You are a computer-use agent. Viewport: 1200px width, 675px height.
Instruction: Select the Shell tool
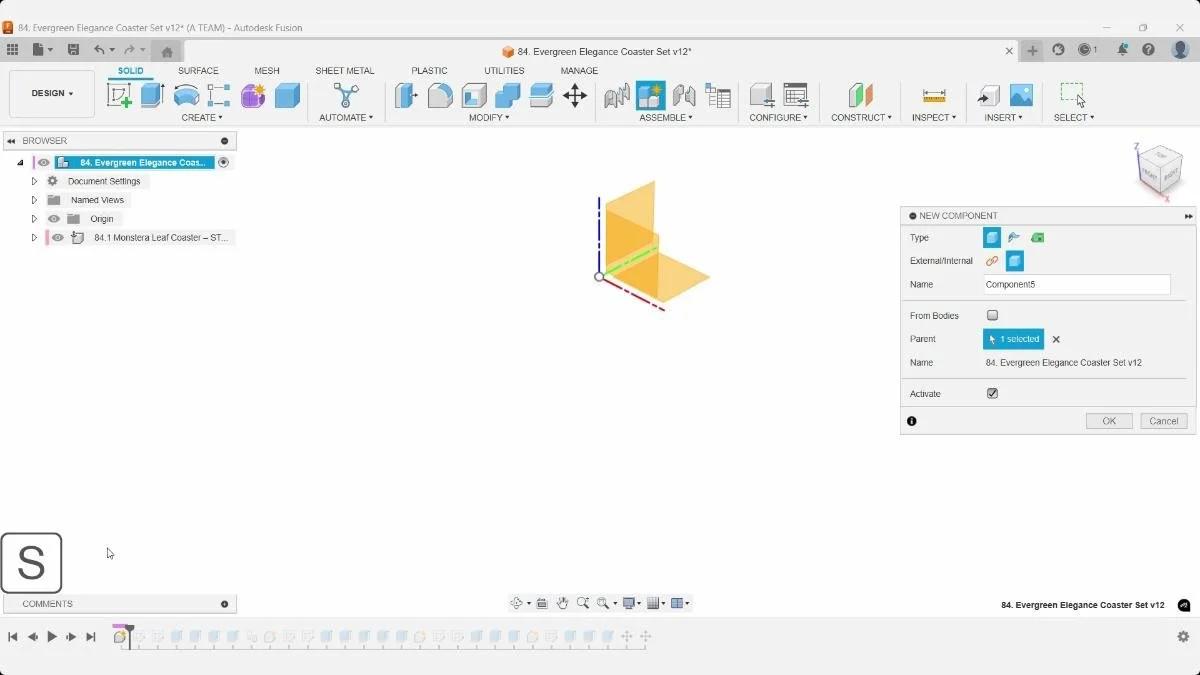[x=474, y=95]
